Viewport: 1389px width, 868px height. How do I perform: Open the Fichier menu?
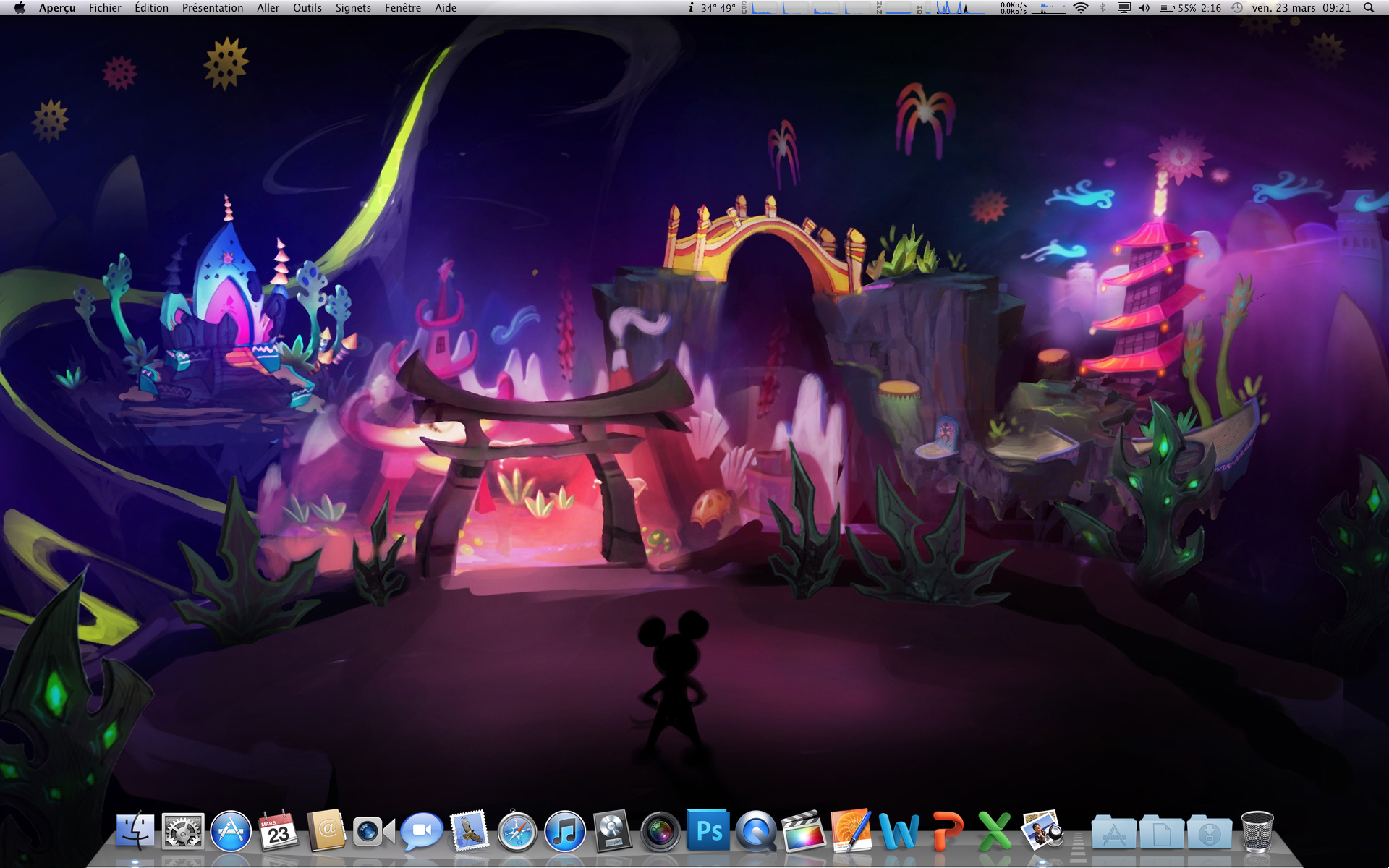(105, 8)
